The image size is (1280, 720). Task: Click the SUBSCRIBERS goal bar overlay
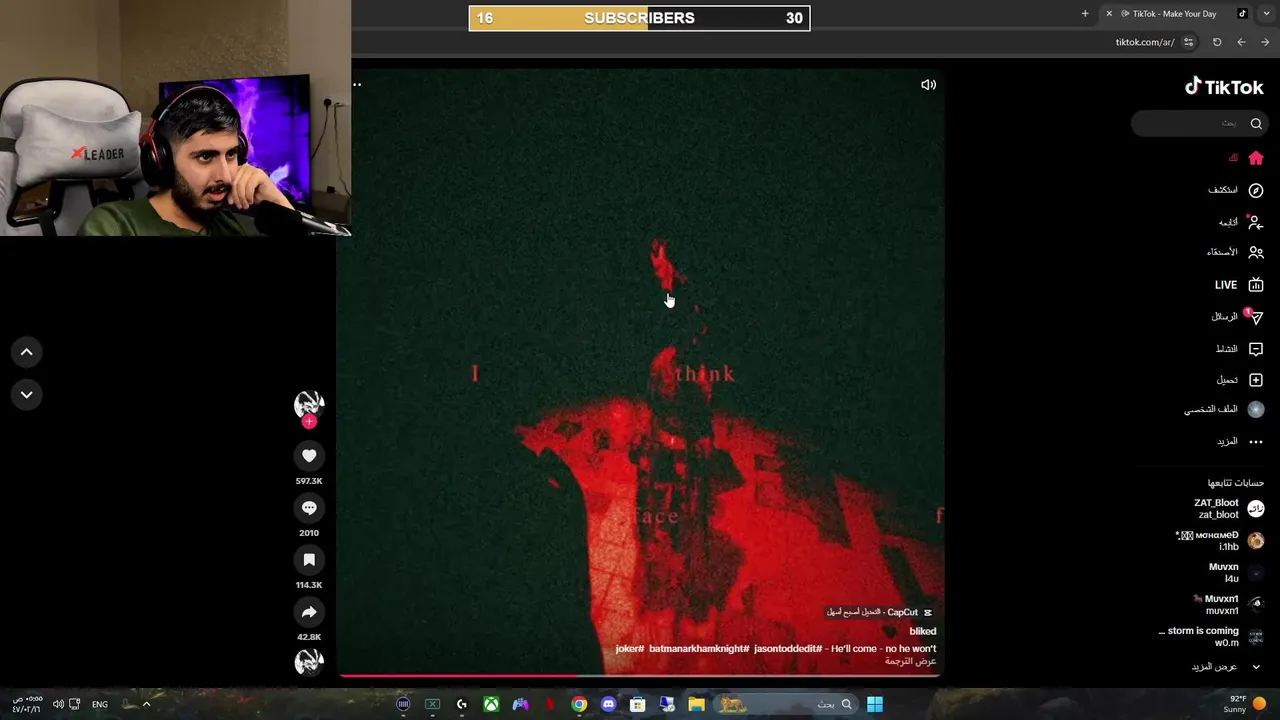point(640,18)
